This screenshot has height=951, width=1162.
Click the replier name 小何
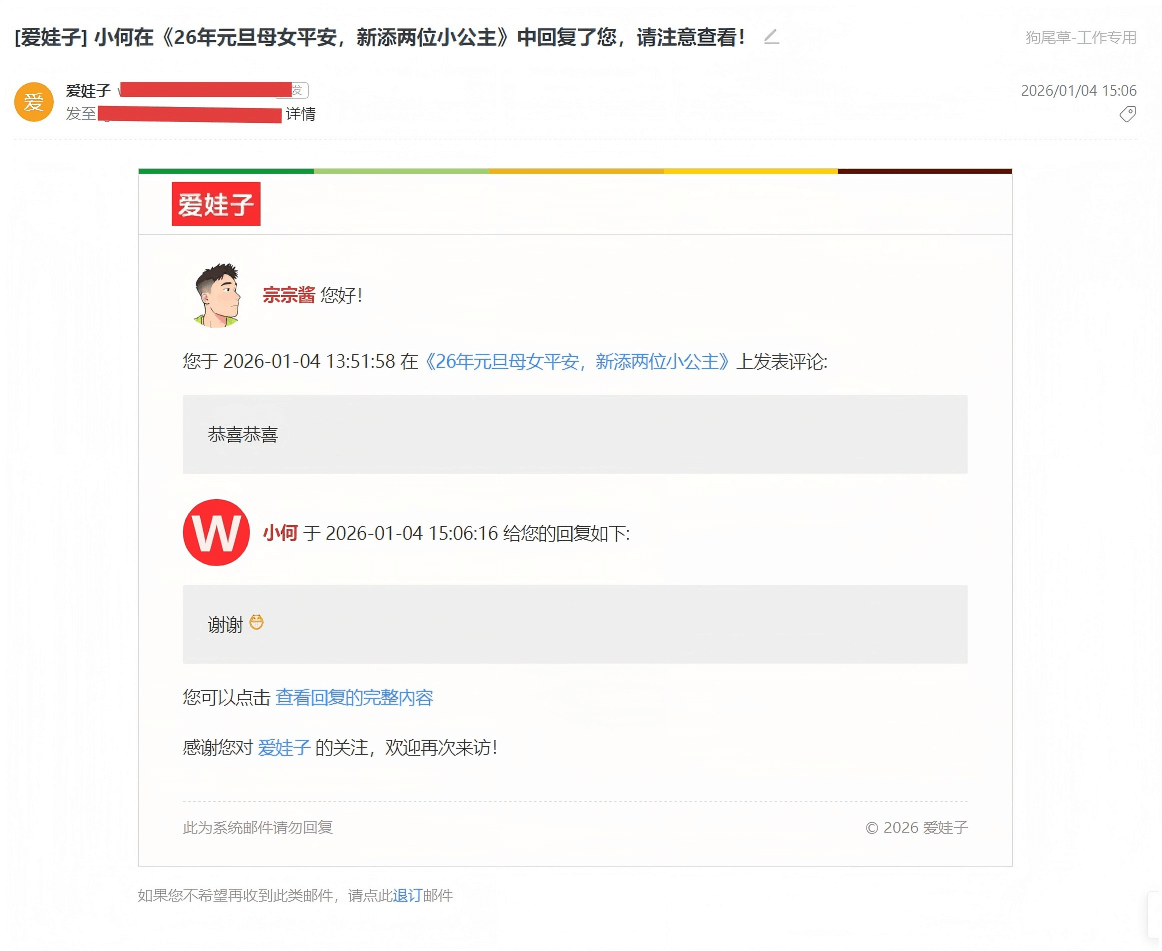point(280,533)
